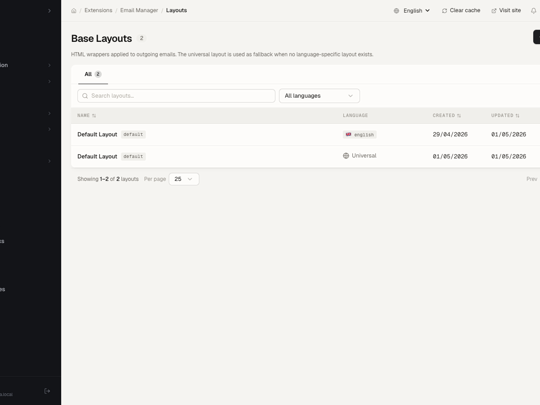This screenshot has width=540, height=405.
Task: Click the home icon in the breadcrumb
Action: point(73,11)
